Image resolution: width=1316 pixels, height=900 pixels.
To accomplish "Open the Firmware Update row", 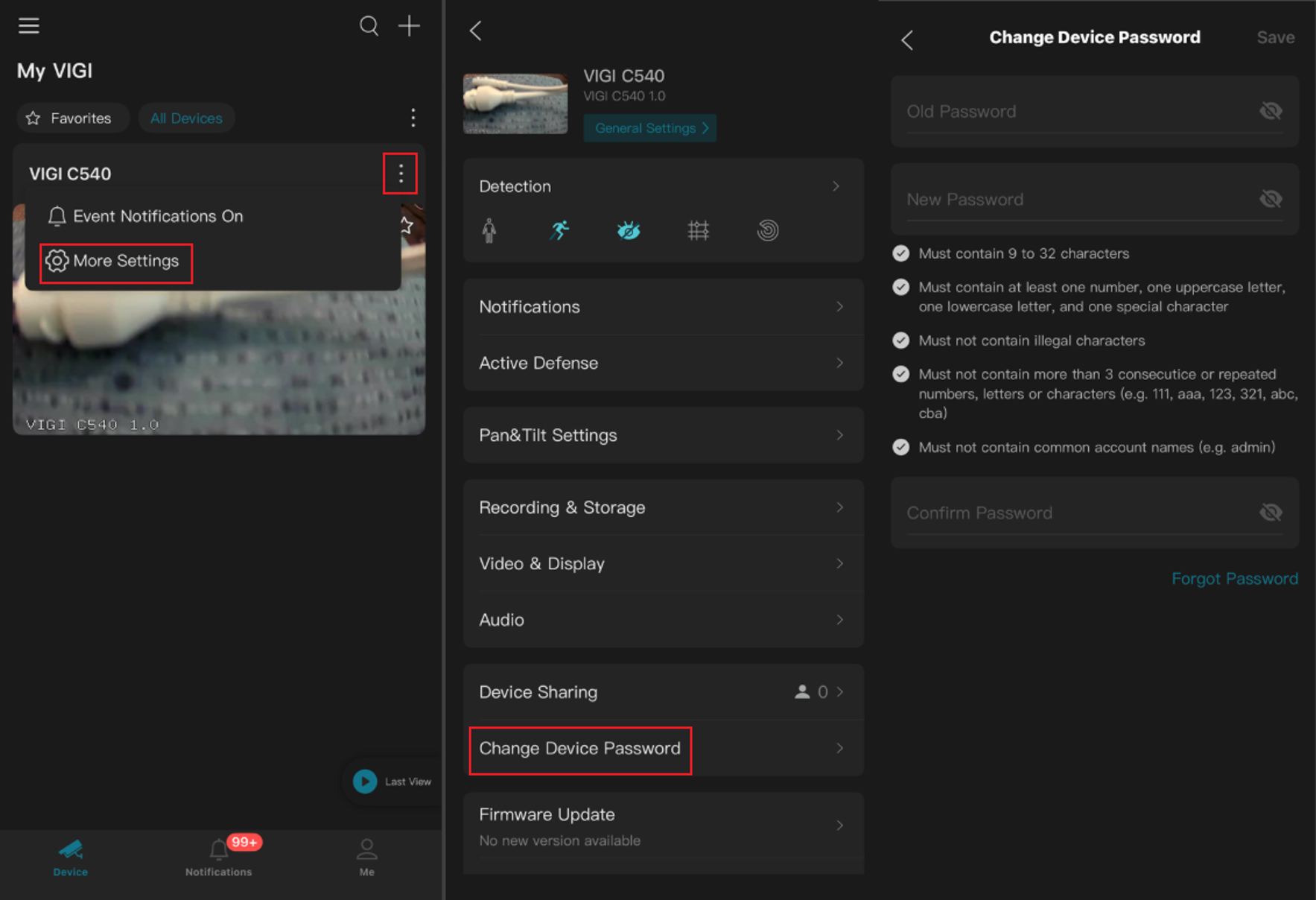I will 664,825.
